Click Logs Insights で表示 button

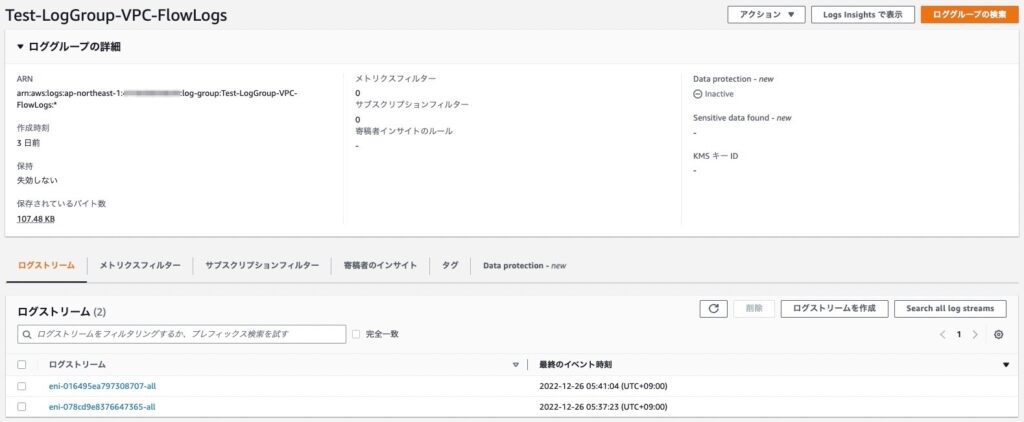[863, 15]
